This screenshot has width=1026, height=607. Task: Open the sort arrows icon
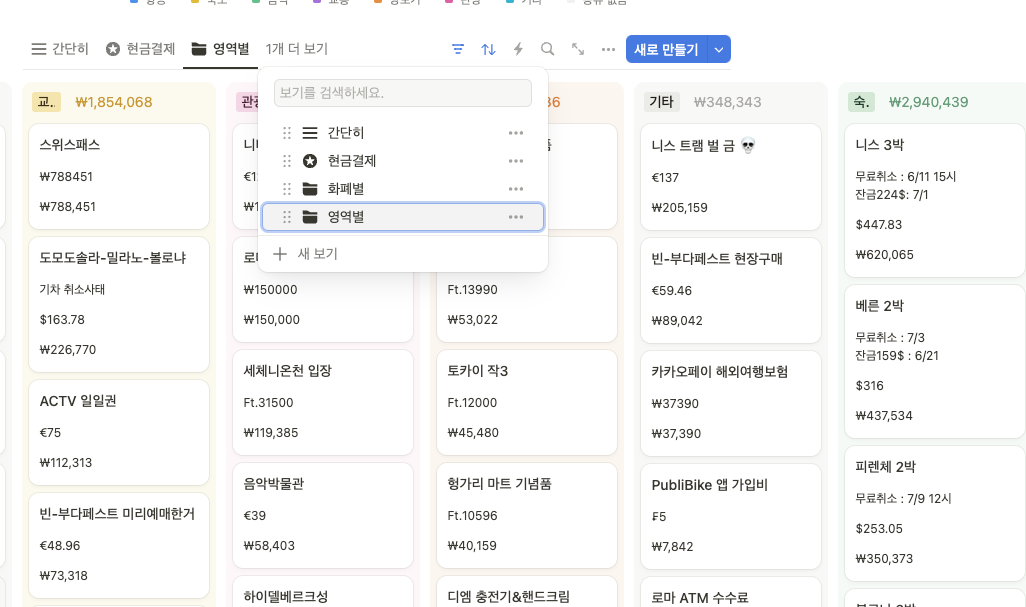coord(488,49)
